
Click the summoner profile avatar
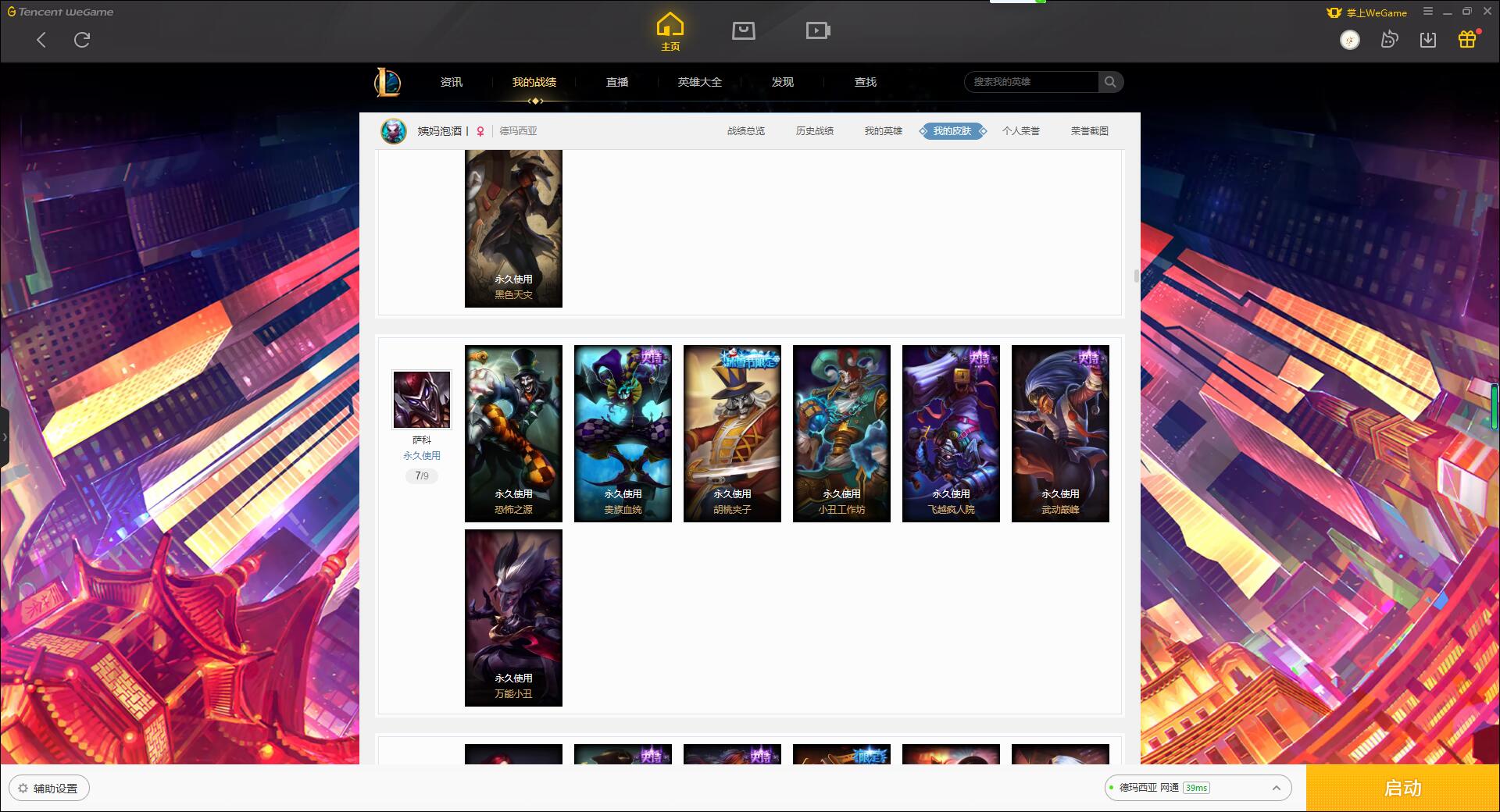394,131
